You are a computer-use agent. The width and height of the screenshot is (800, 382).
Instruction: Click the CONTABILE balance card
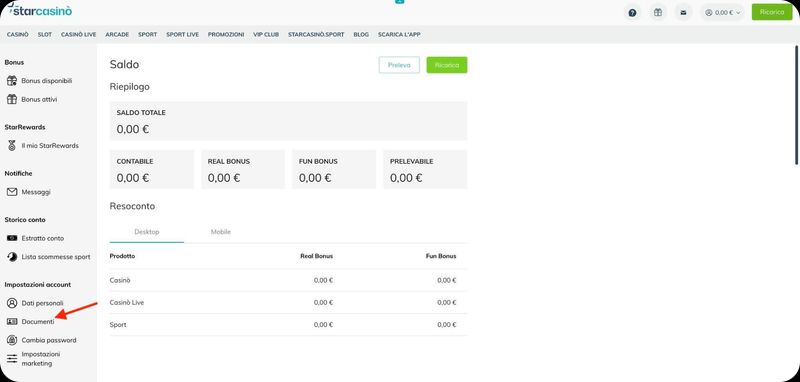point(152,169)
